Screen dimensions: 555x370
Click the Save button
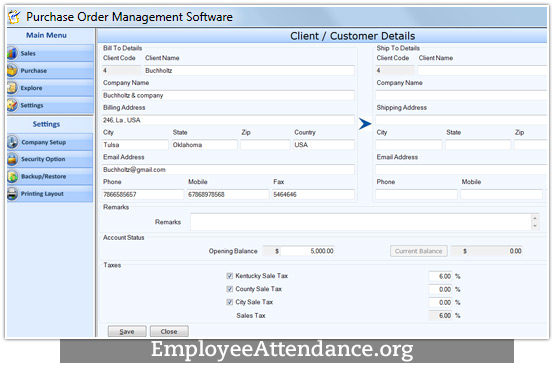[127, 331]
